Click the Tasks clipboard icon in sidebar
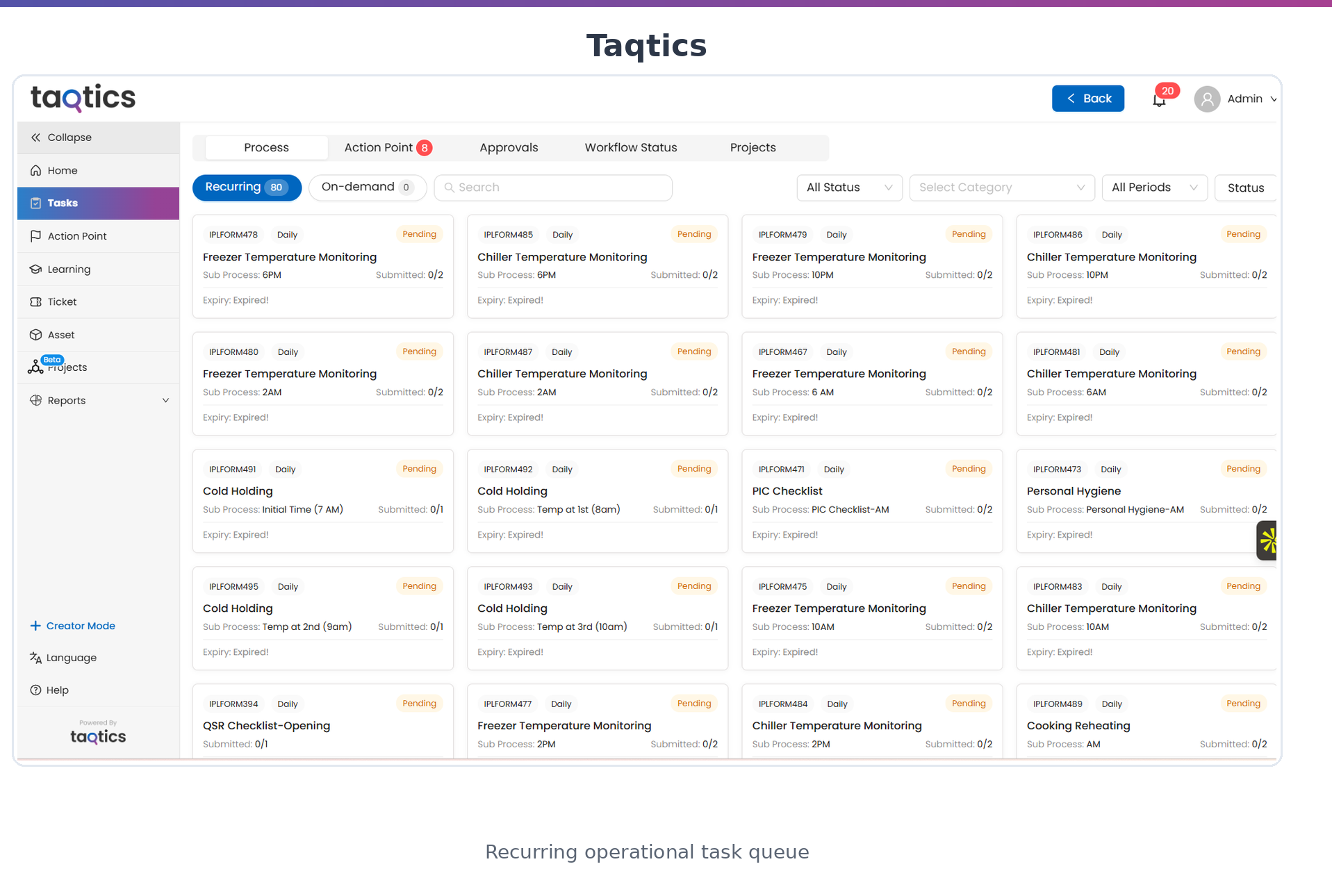This screenshot has height=896, width=1332. coord(35,203)
